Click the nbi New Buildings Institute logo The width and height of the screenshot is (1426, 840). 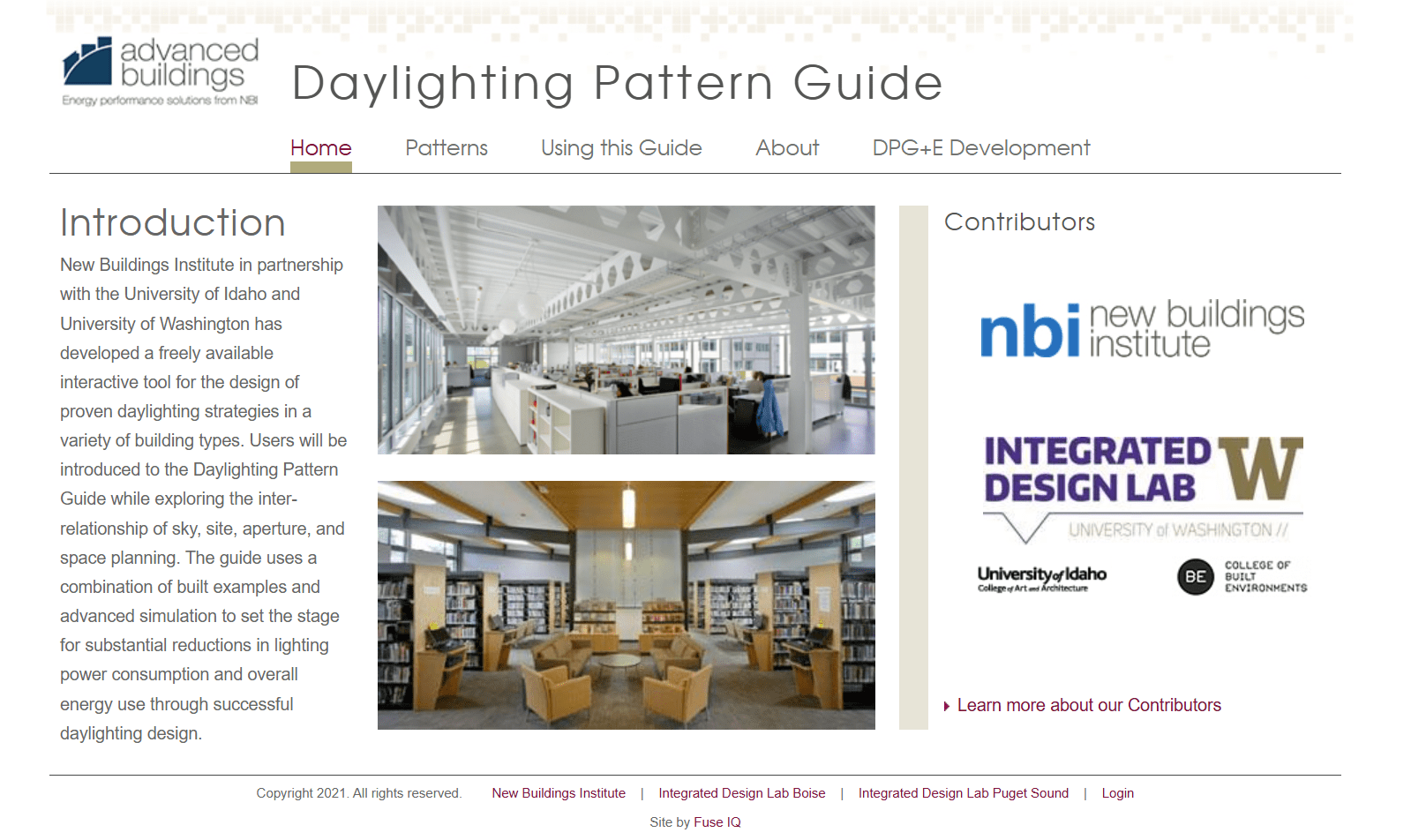[x=1142, y=328]
